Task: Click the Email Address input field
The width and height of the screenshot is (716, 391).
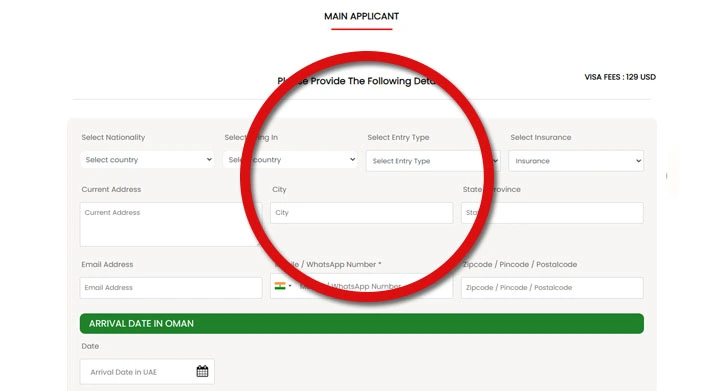Action: pos(171,288)
